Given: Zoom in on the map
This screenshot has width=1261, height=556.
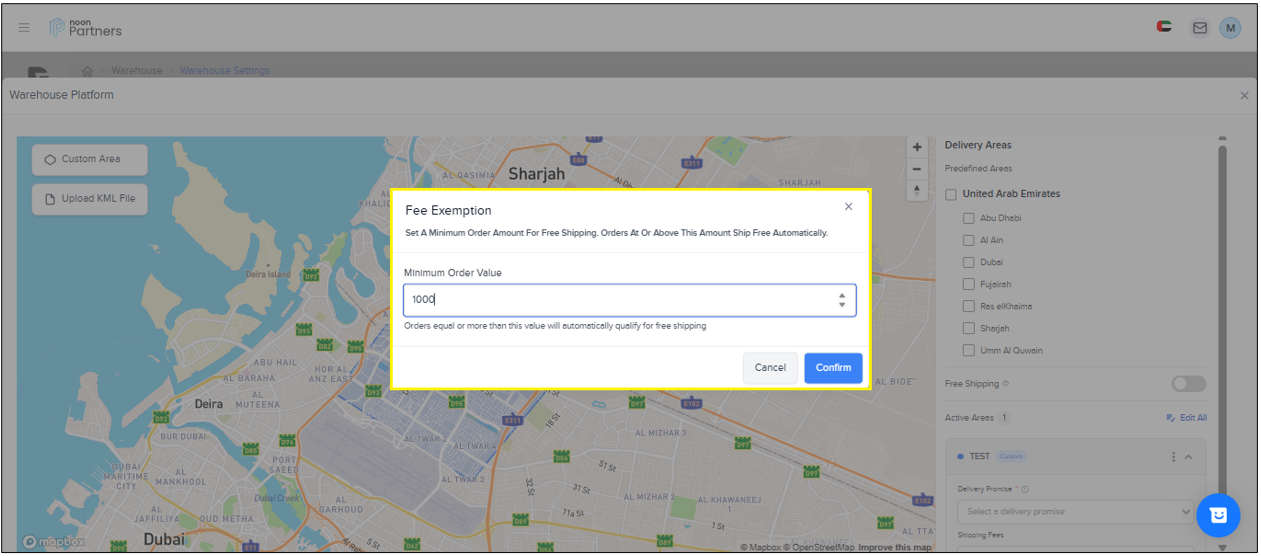Looking at the screenshot, I should point(917,147).
